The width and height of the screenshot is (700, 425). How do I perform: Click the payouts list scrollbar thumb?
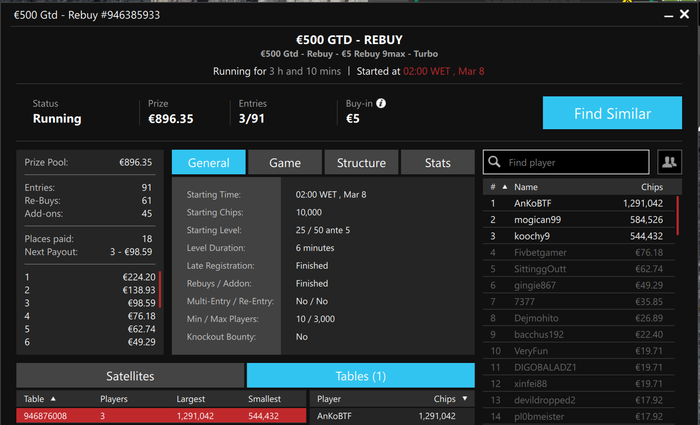point(160,289)
